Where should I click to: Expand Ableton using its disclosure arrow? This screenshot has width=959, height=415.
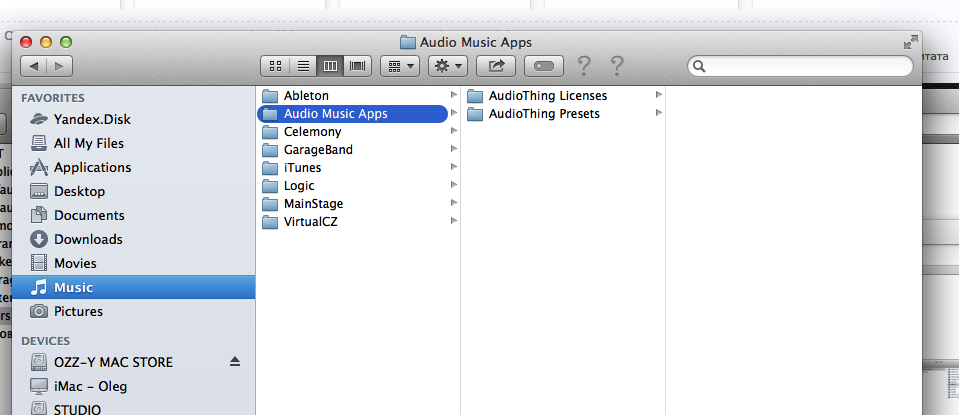454,95
